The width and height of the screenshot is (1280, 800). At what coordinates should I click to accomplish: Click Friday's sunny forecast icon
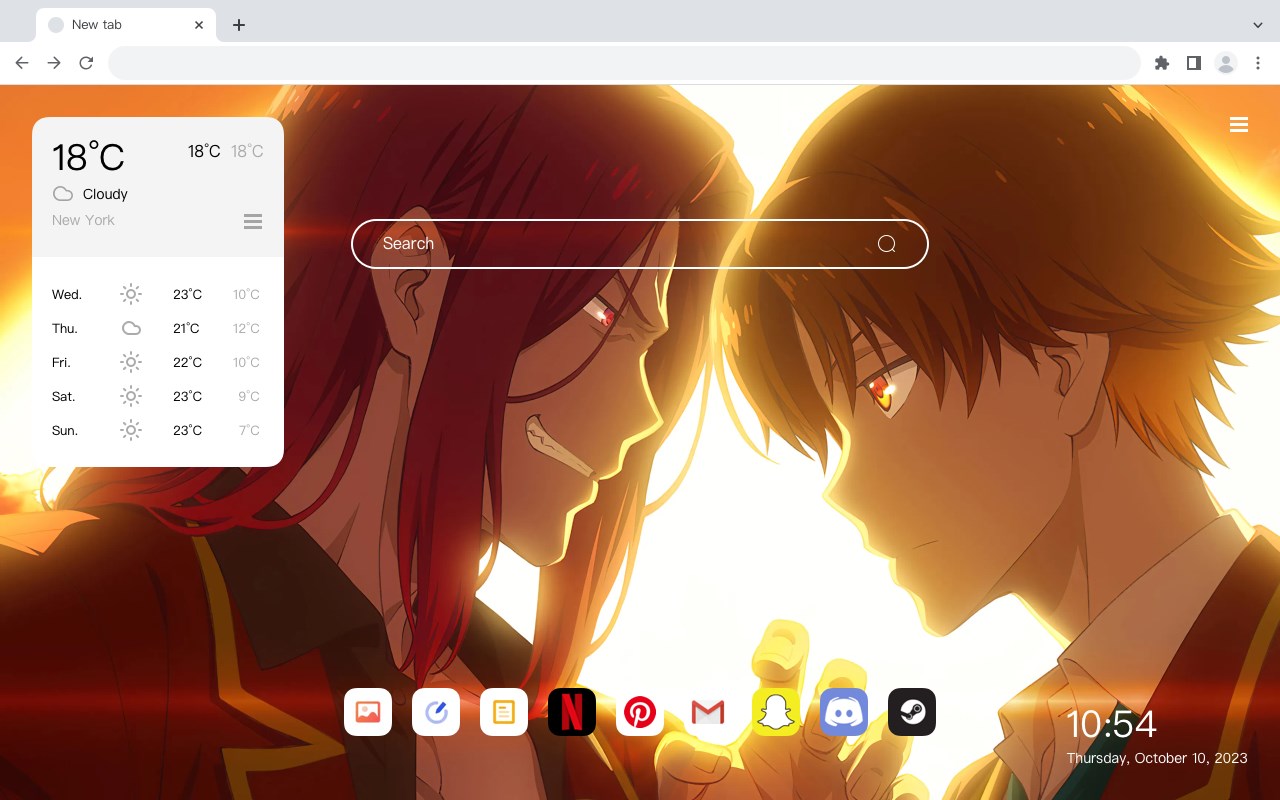[131, 362]
